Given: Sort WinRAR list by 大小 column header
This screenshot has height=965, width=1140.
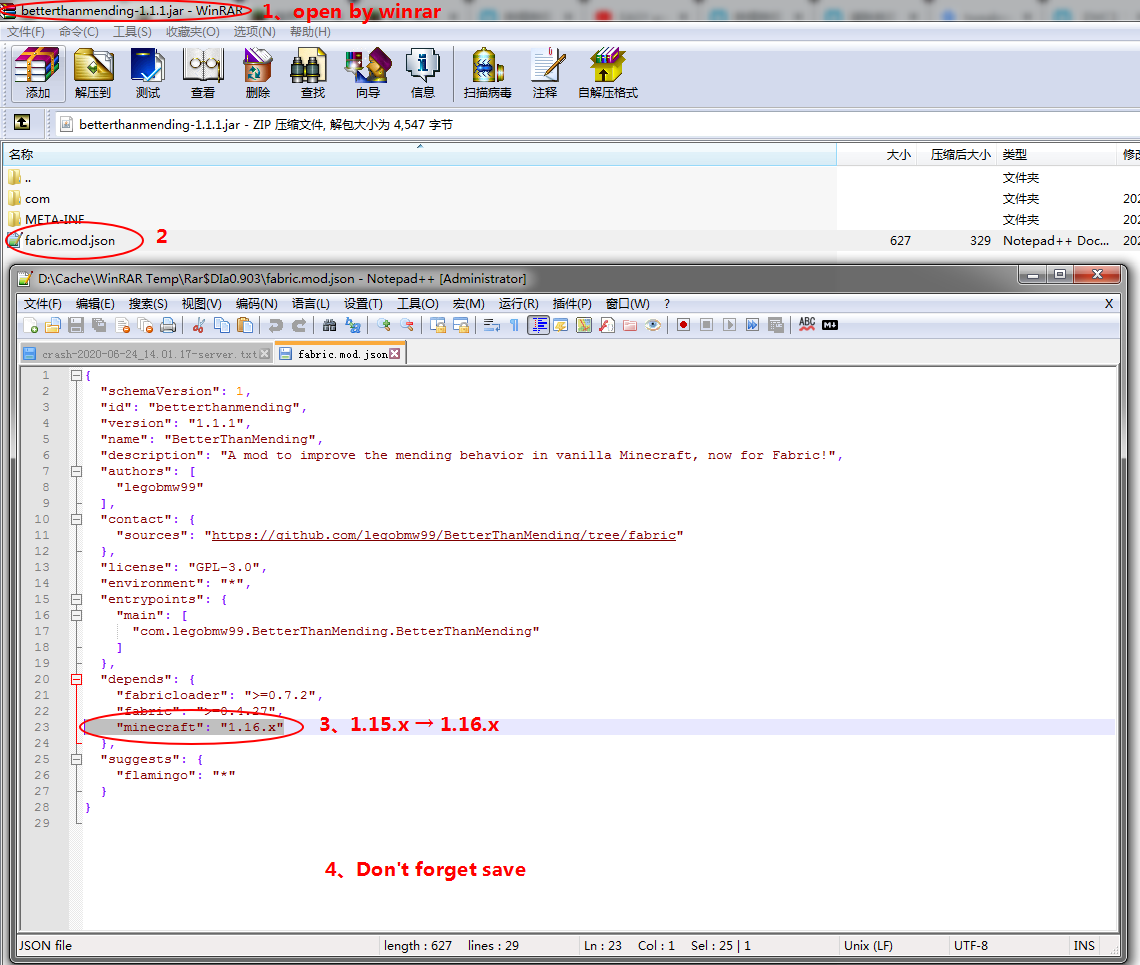Looking at the screenshot, I should click(876, 154).
